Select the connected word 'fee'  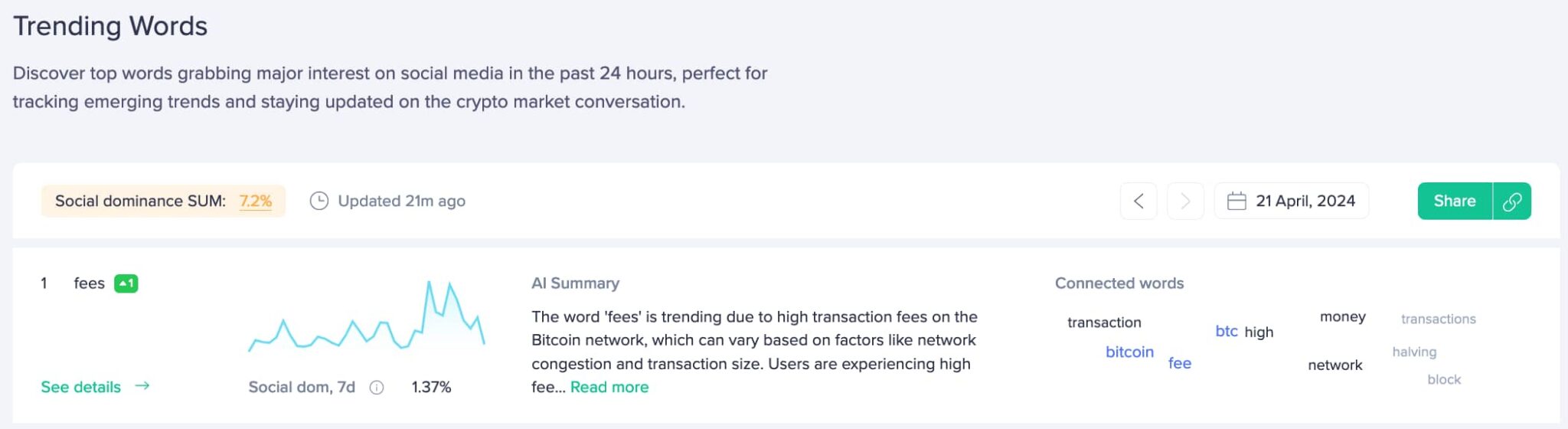[x=1179, y=364]
